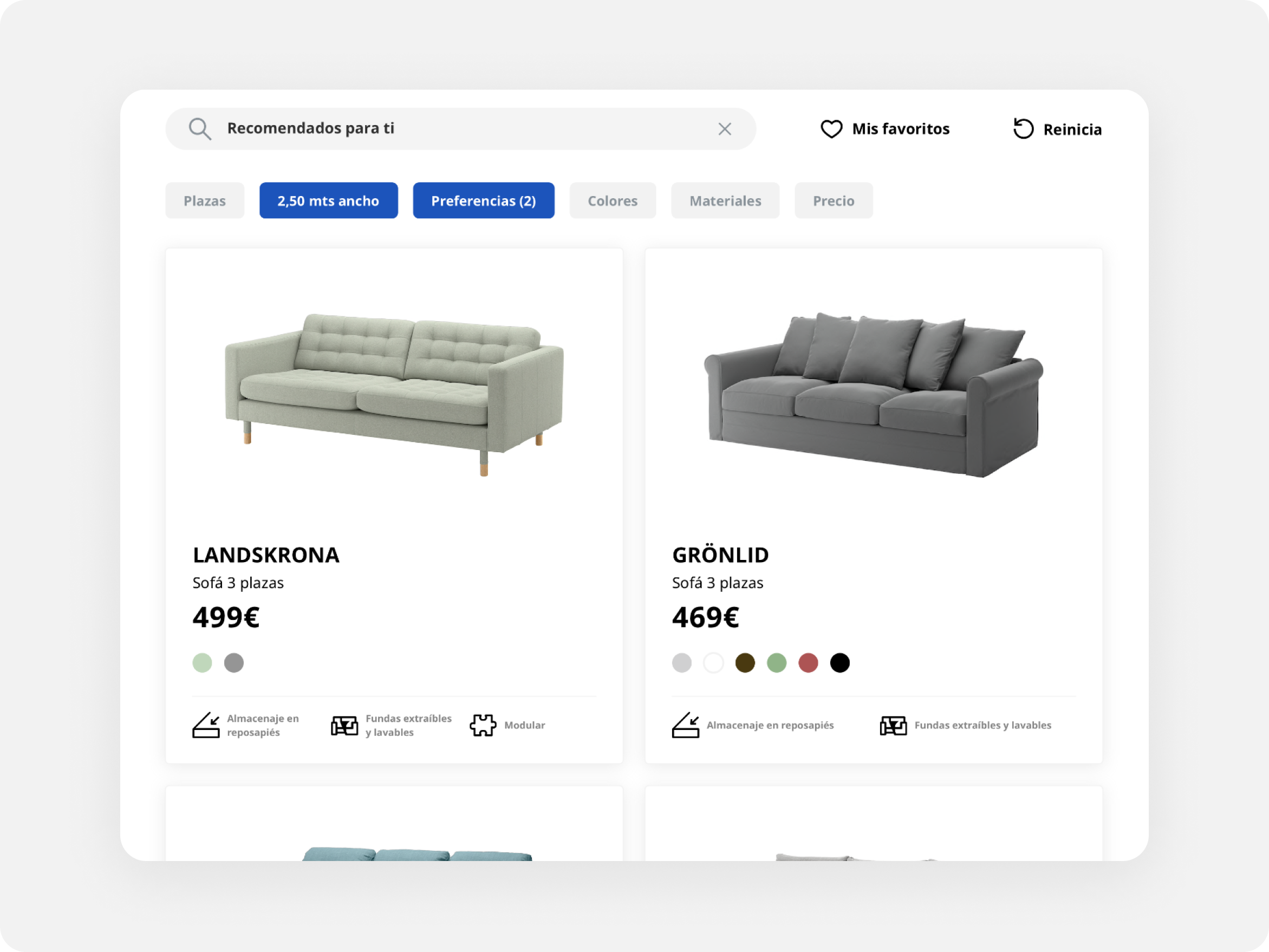
Task: Click the heart icon for Mis favoritos
Action: (x=831, y=129)
